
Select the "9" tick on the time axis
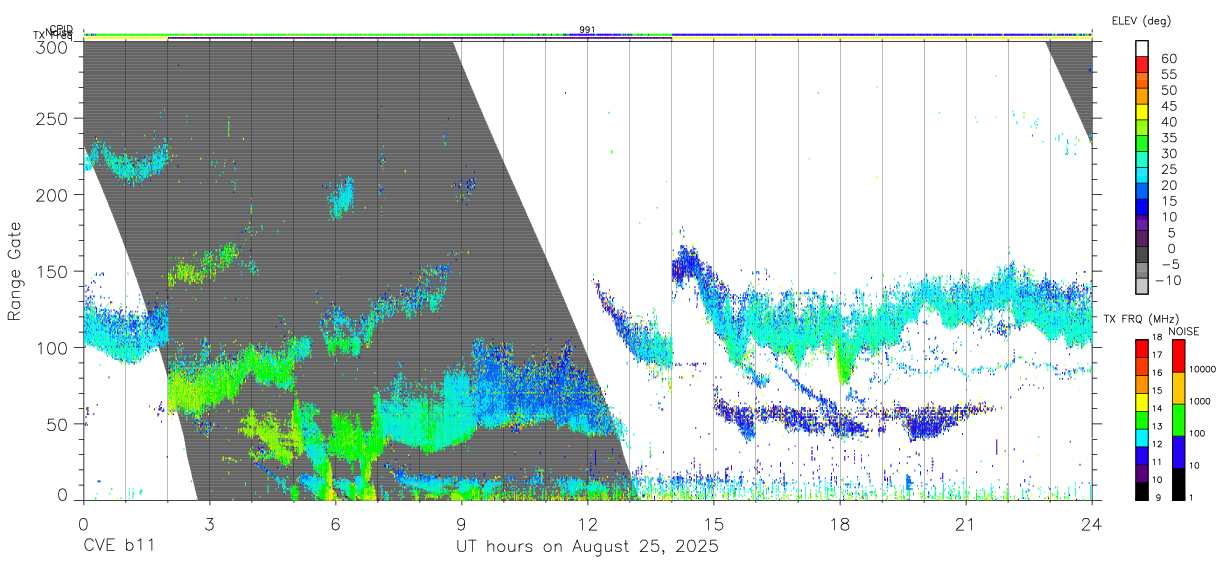click(x=461, y=524)
